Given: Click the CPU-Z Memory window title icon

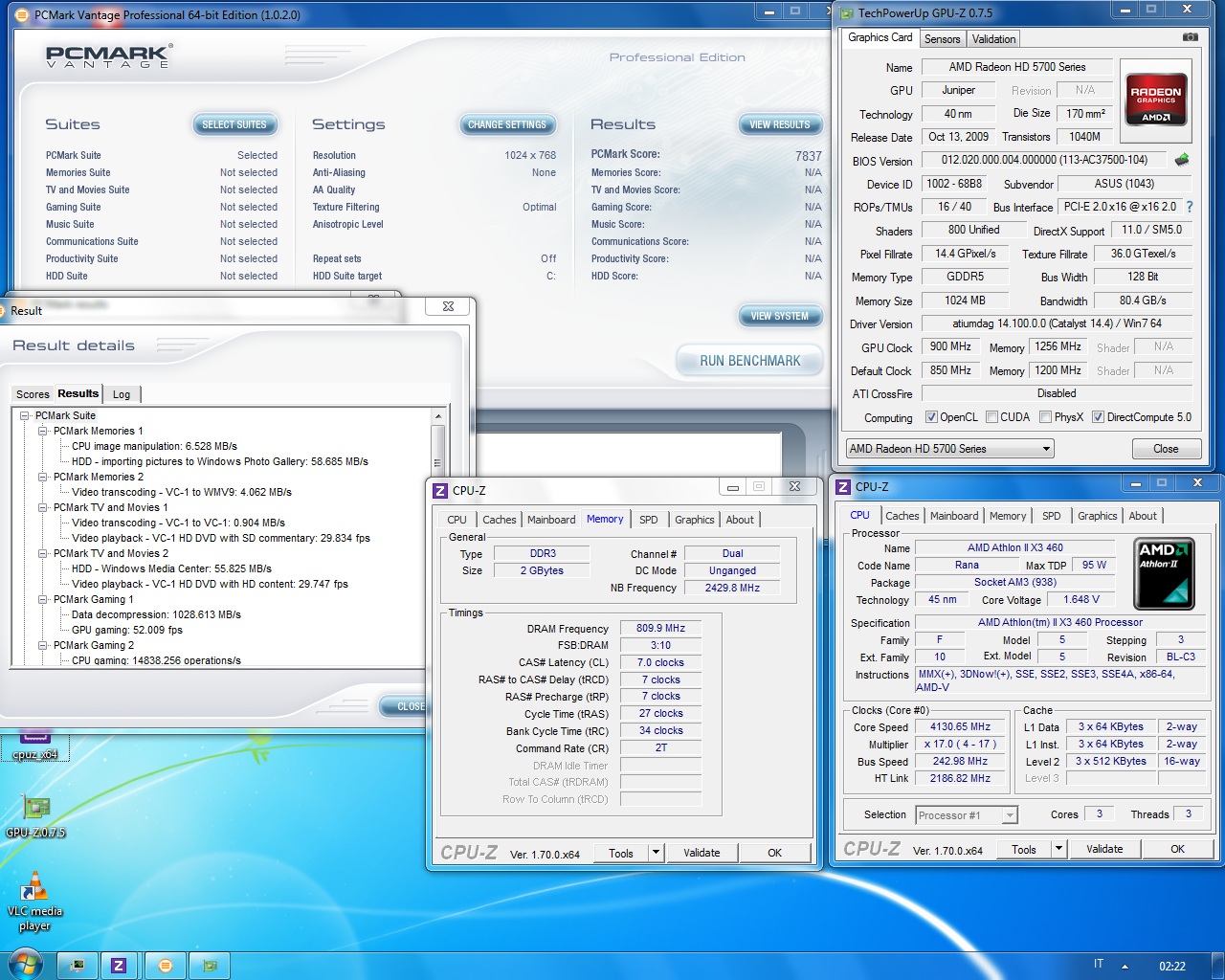Looking at the screenshot, I should coord(440,490).
